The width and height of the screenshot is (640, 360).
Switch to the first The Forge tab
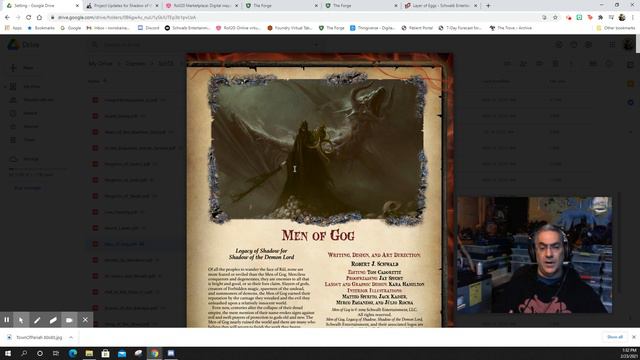pyautogui.click(x=282, y=6)
